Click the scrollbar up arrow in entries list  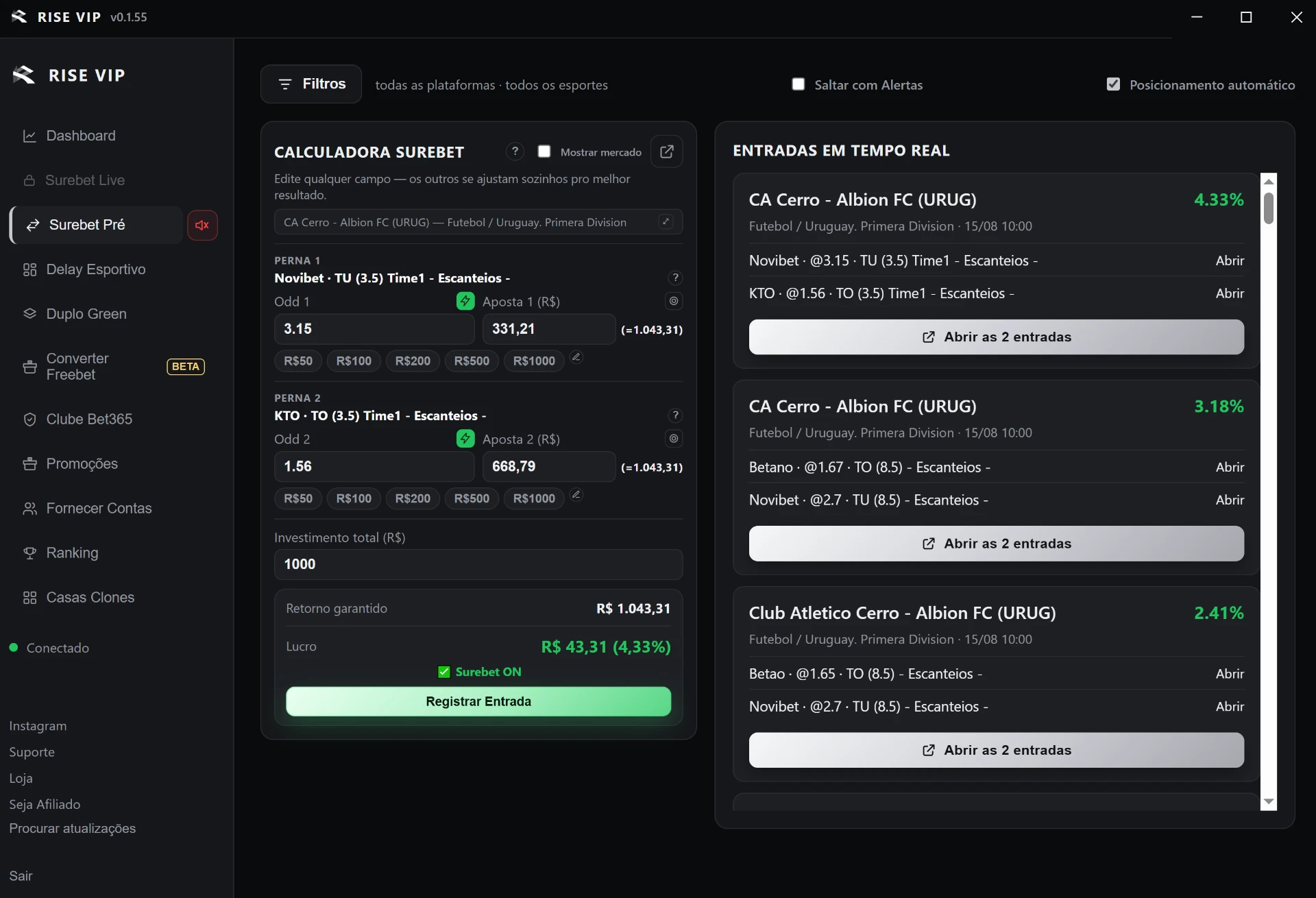pos(1269,182)
